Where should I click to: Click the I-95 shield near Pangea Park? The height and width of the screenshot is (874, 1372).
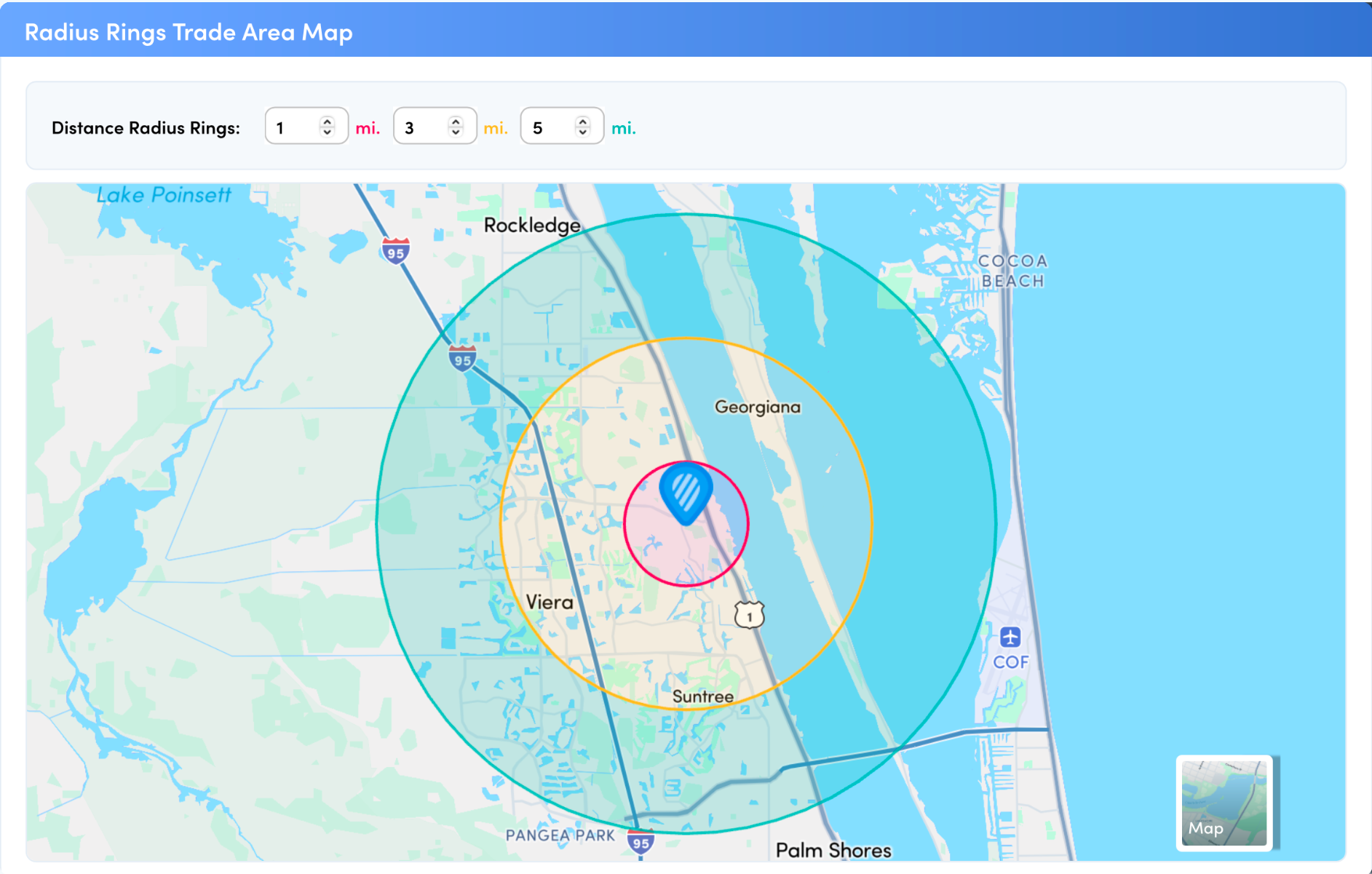tap(641, 842)
